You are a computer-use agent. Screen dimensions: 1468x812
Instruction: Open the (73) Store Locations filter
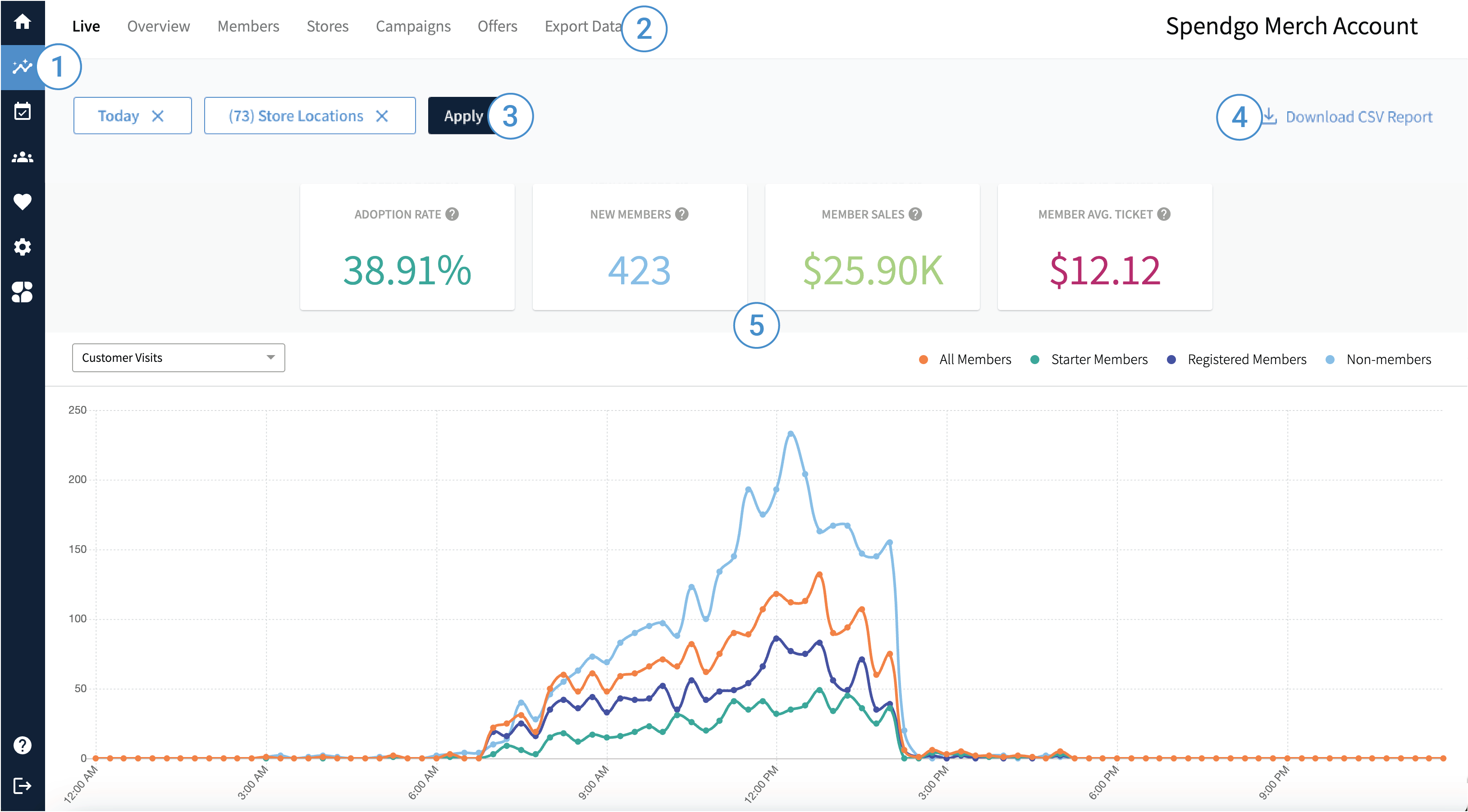pyautogui.click(x=296, y=116)
